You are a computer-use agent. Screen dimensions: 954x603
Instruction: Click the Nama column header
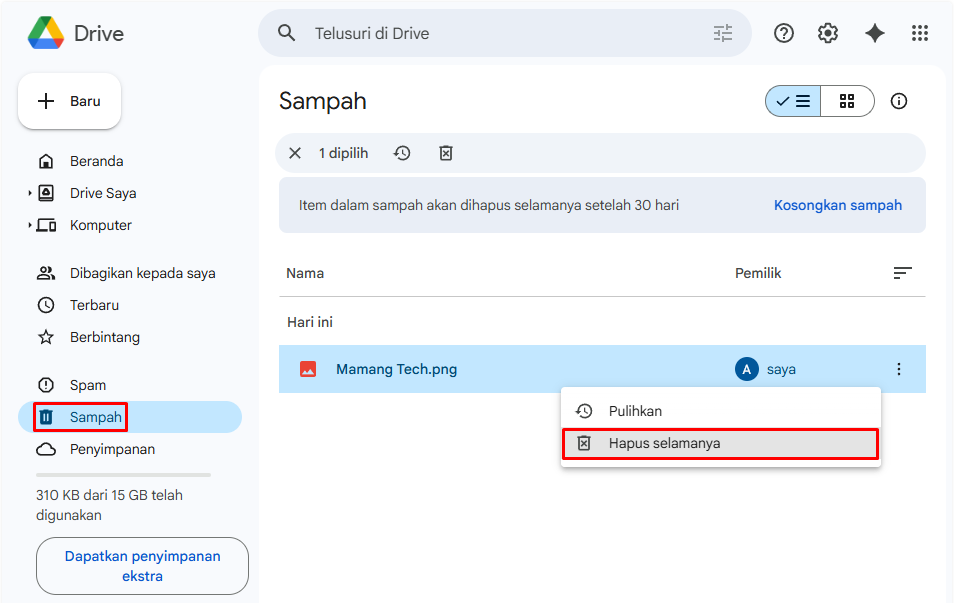point(305,273)
